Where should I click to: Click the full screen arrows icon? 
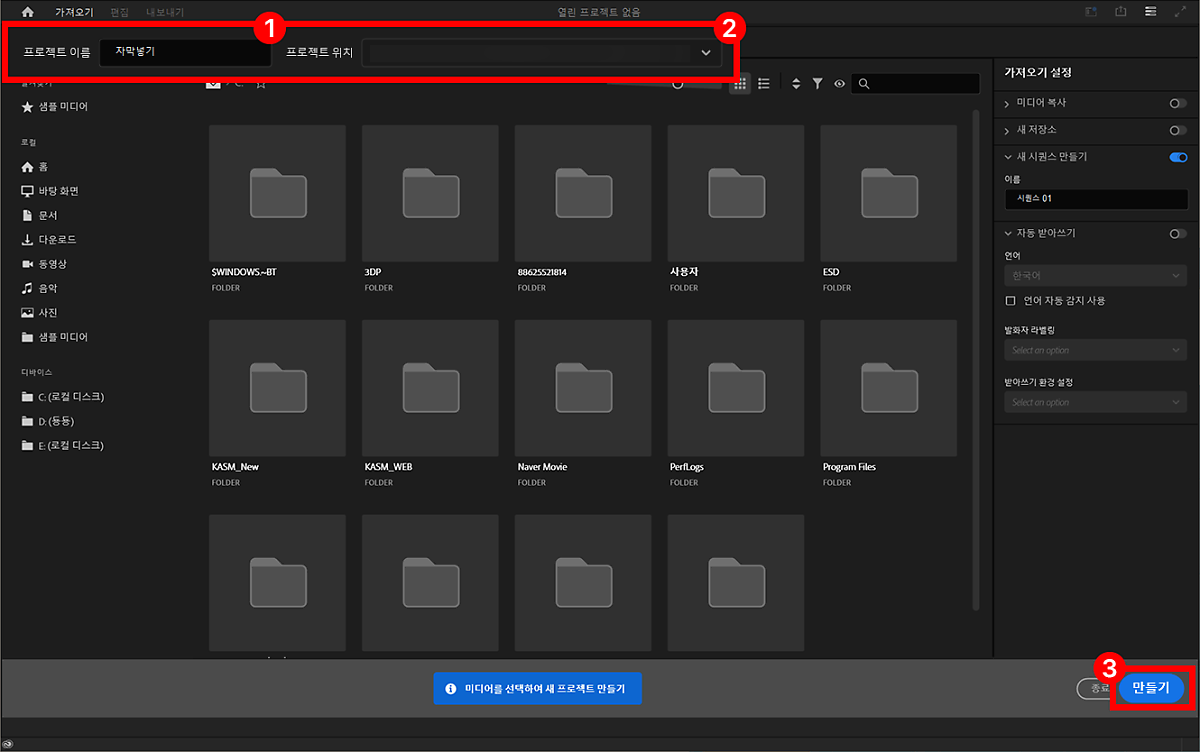click(x=1181, y=12)
